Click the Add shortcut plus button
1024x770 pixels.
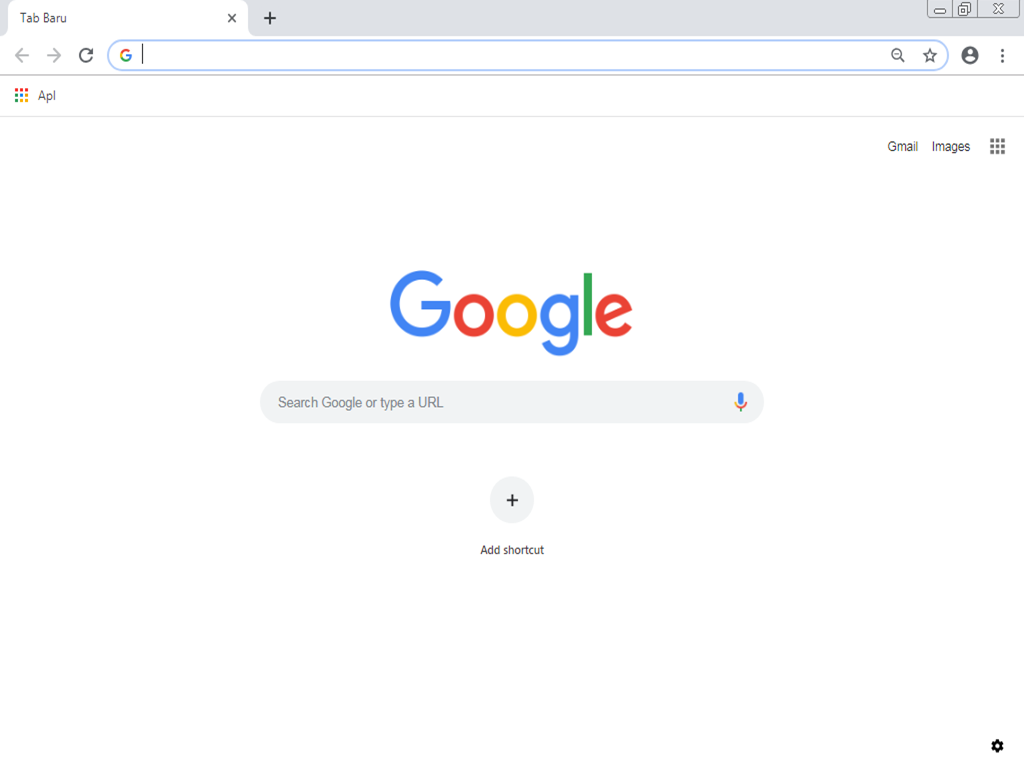pos(512,500)
